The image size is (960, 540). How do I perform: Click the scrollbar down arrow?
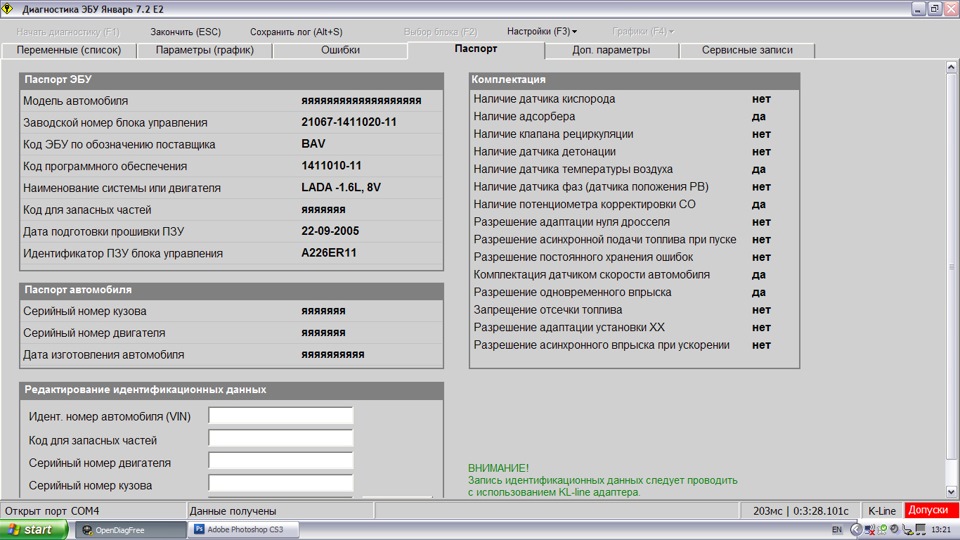tap(952, 492)
